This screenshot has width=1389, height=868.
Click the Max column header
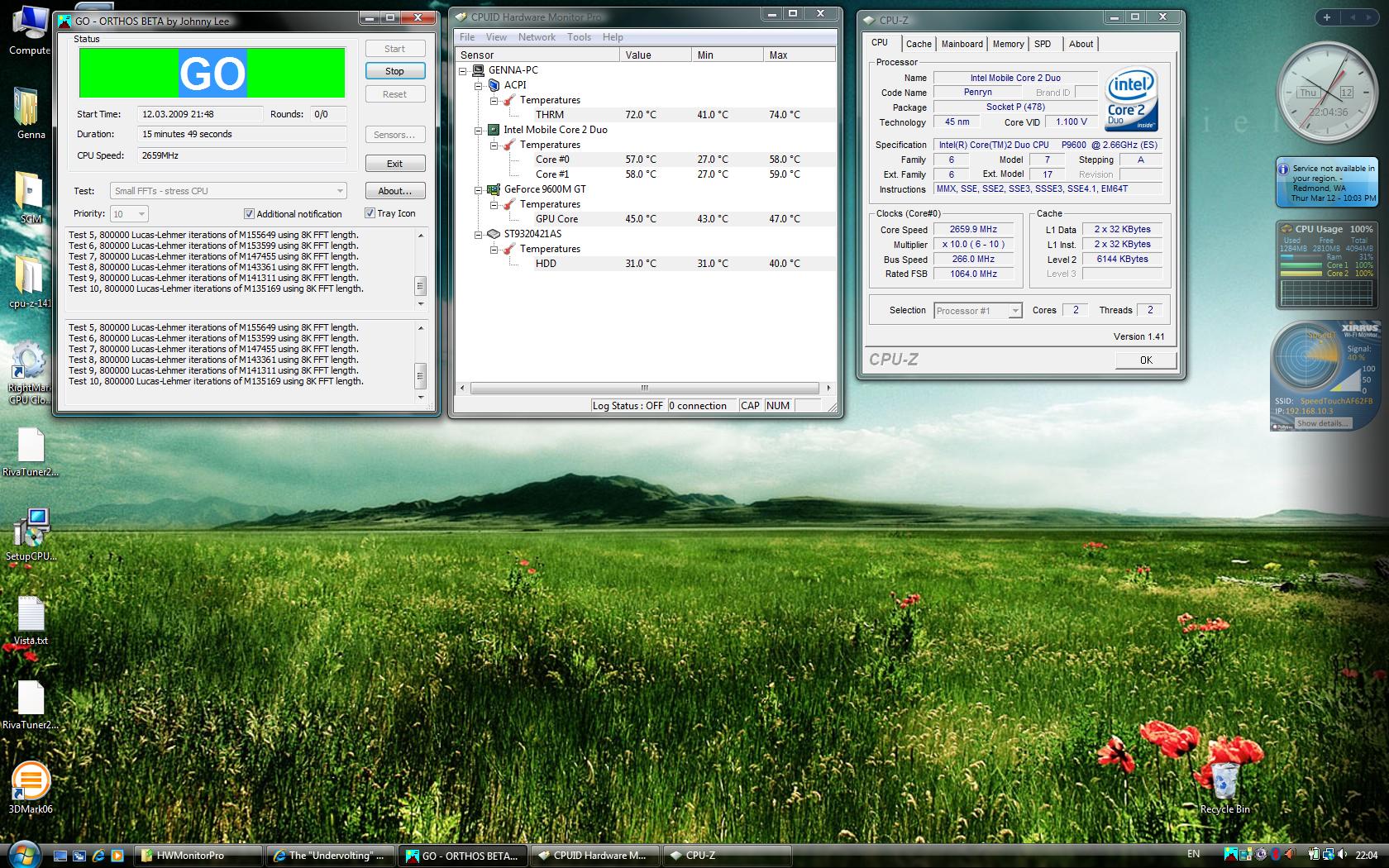(800, 55)
